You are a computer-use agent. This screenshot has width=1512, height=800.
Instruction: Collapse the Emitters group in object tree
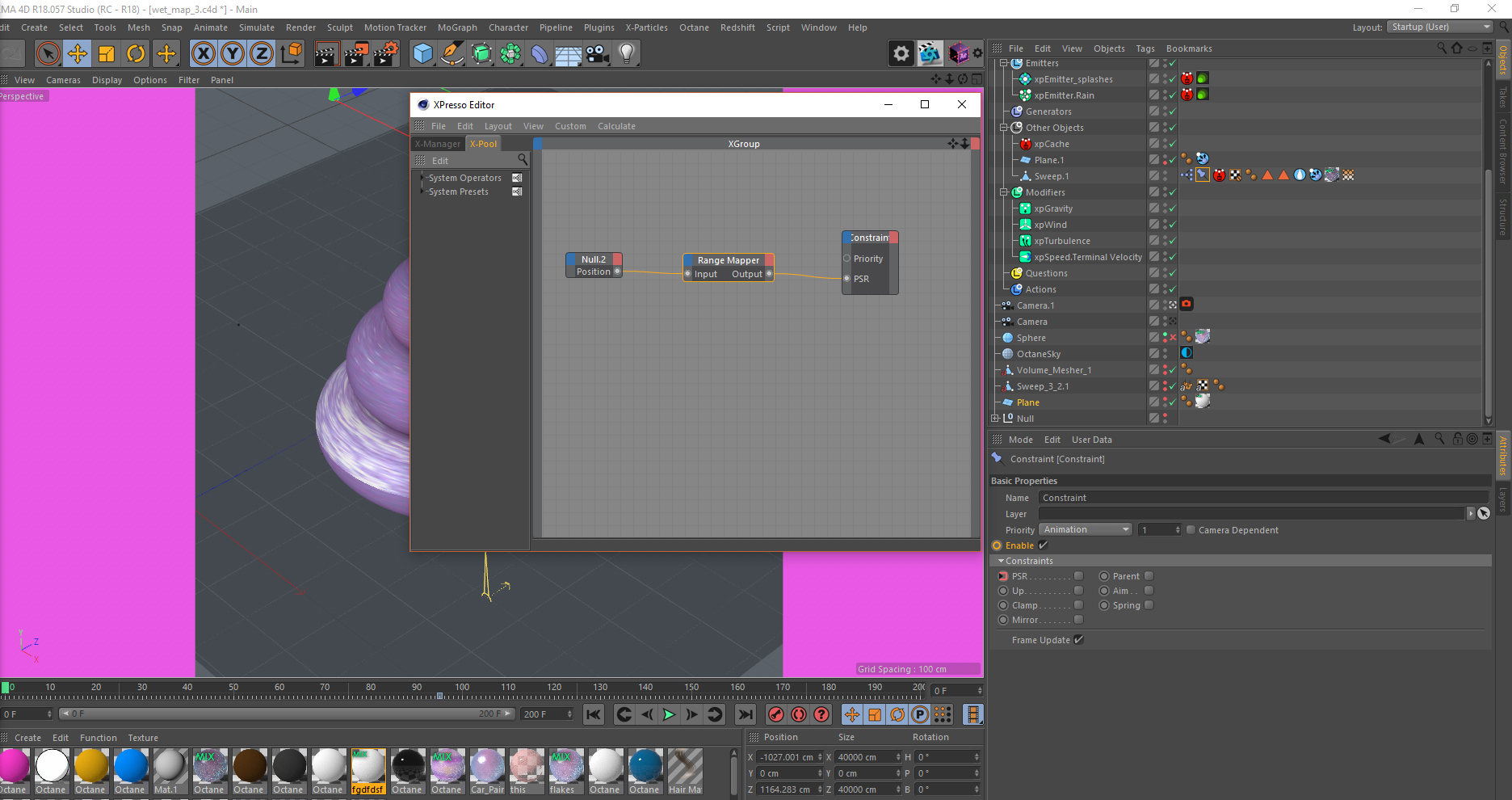(x=1004, y=63)
